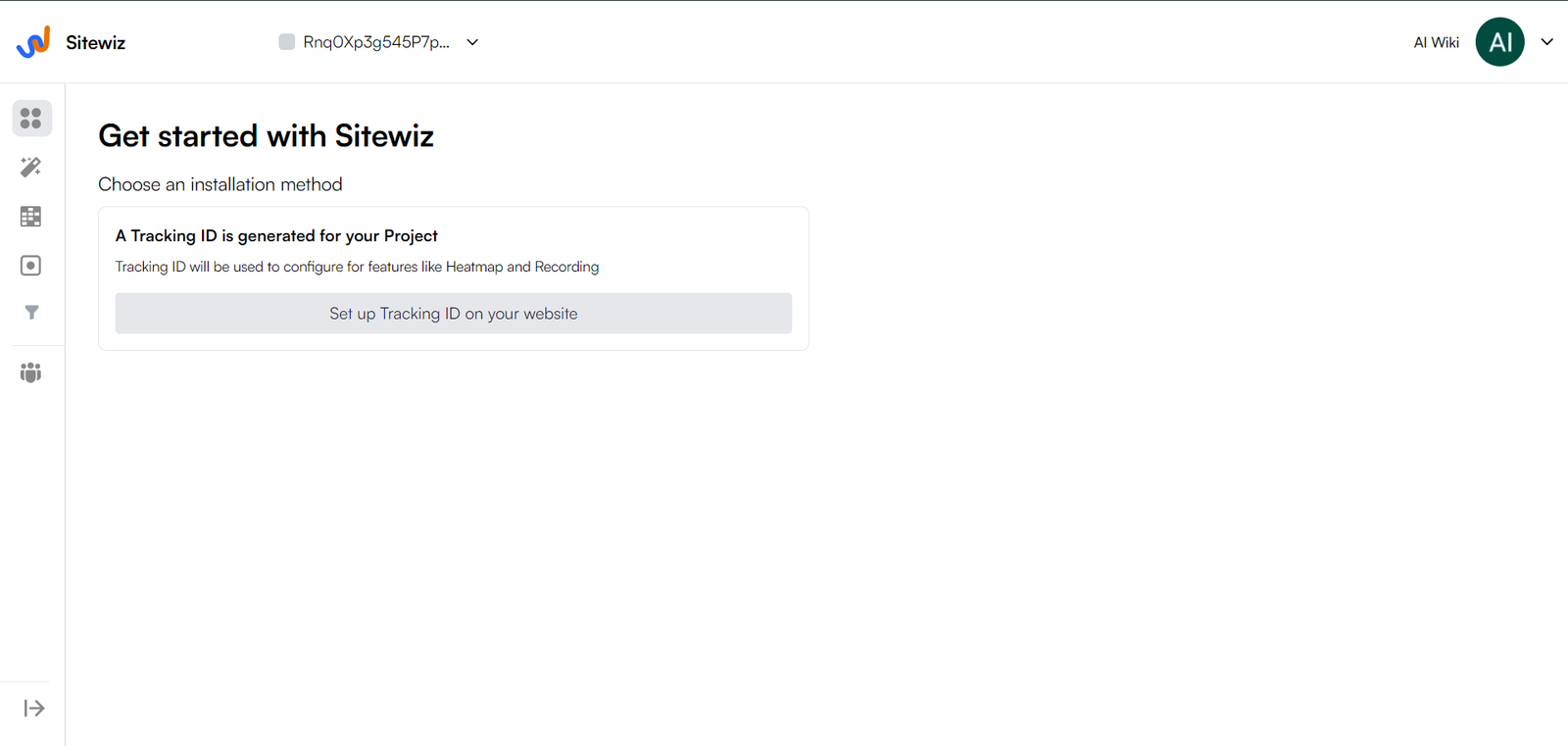1568x746 pixels.
Task: Click the Get started with Sitewiz heading
Action: click(267, 135)
